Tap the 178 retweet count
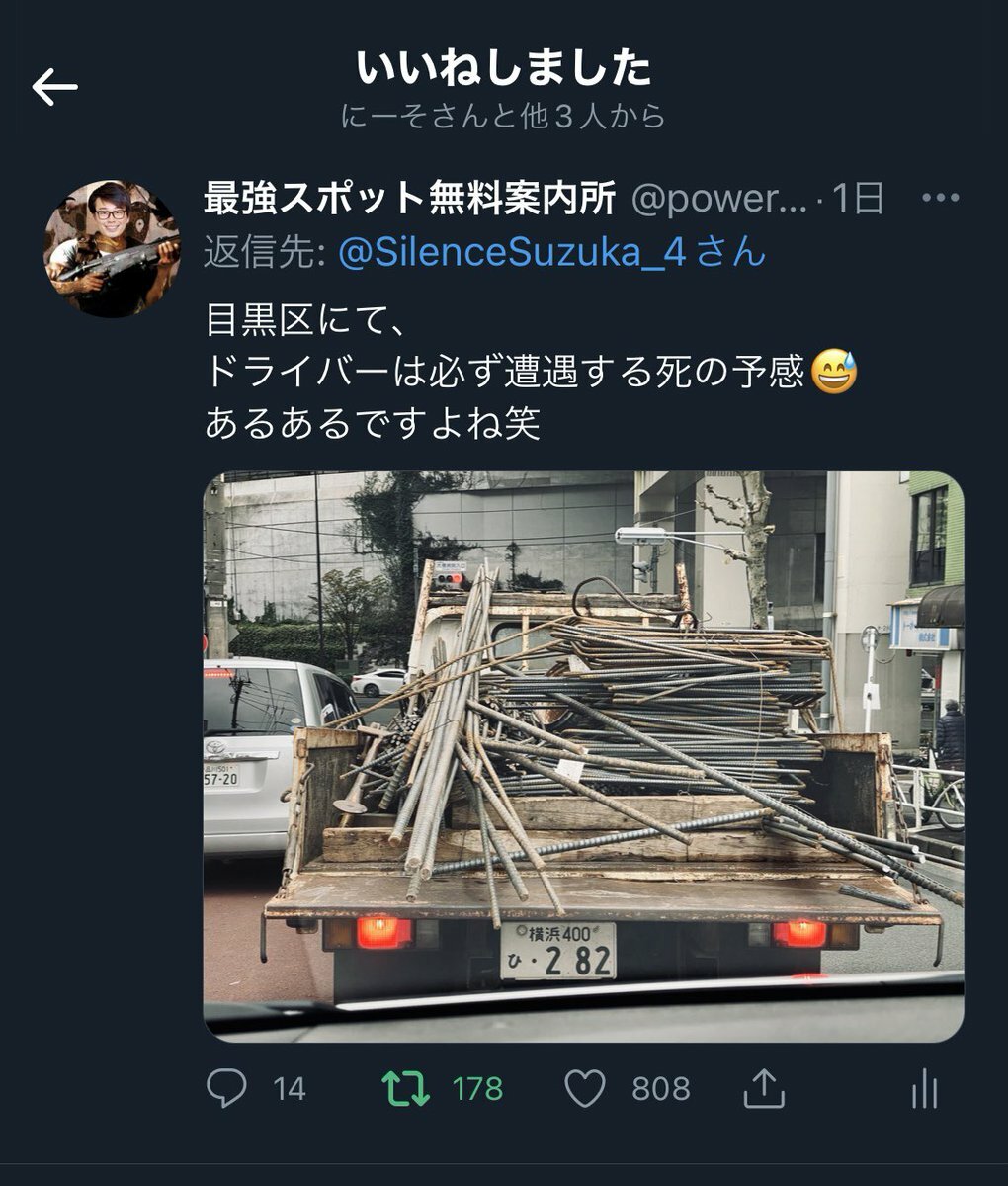1008x1186 pixels. 478,1089
